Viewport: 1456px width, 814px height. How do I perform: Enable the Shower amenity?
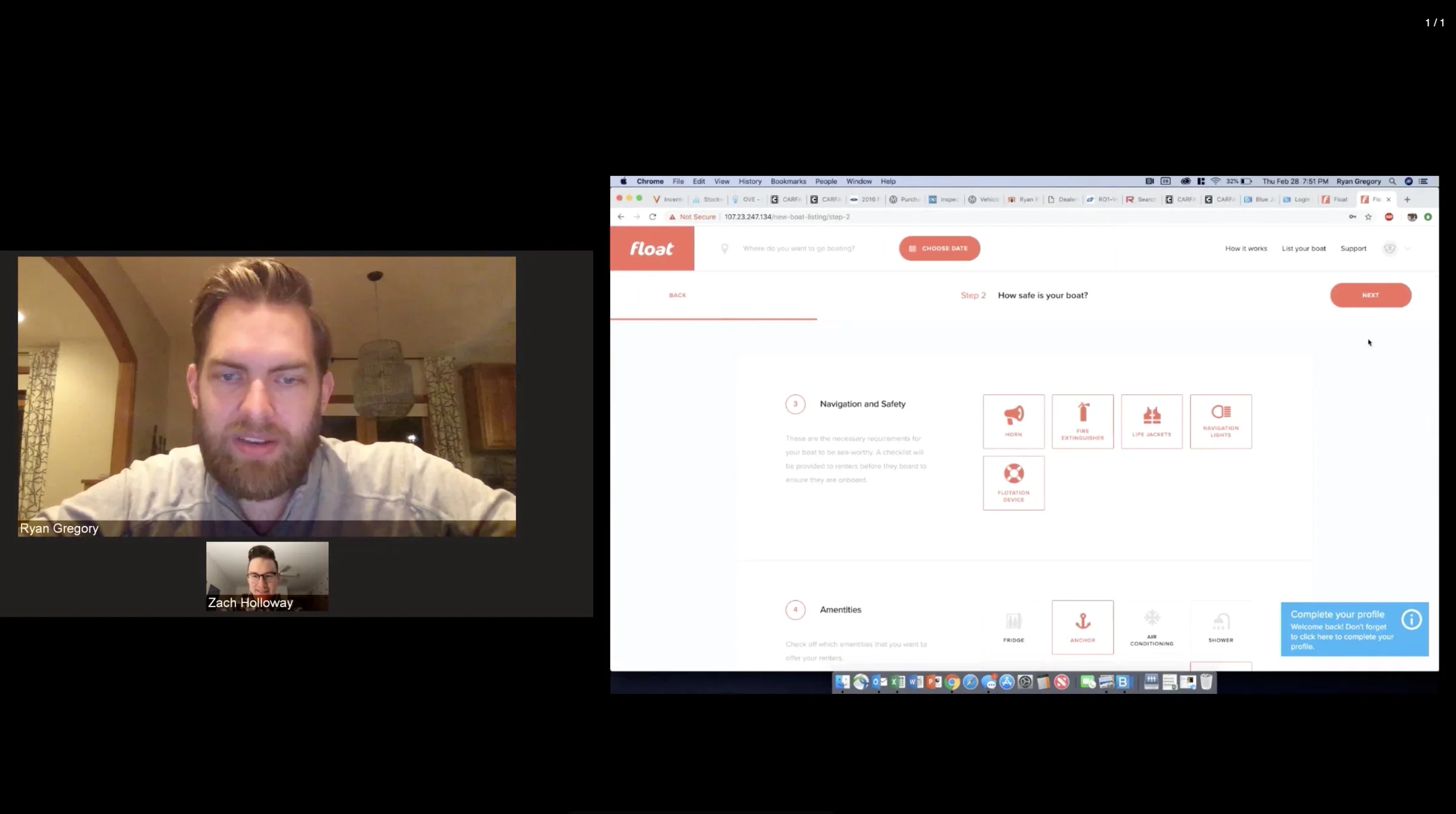[x=1220, y=627]
